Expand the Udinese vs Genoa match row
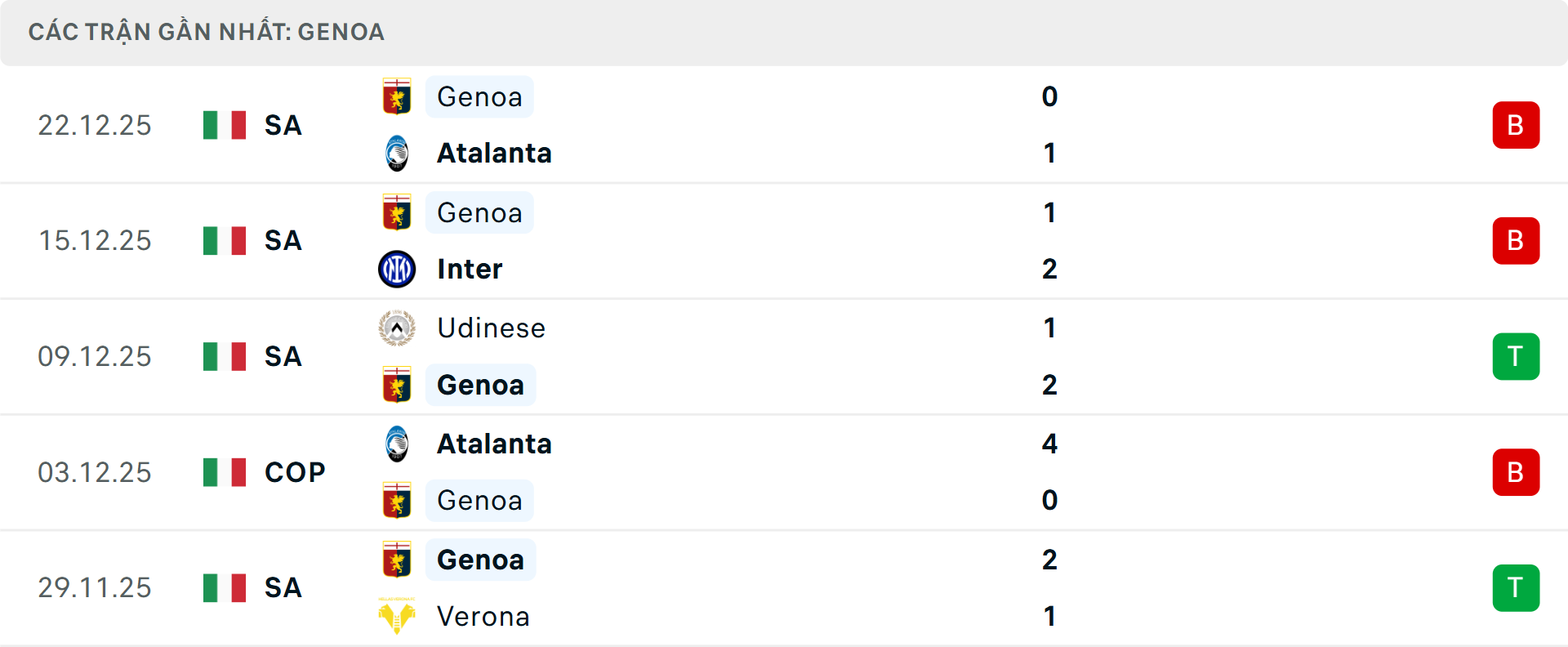The height and width of the screenshot is (647, 1568). (x=784, y=357)
